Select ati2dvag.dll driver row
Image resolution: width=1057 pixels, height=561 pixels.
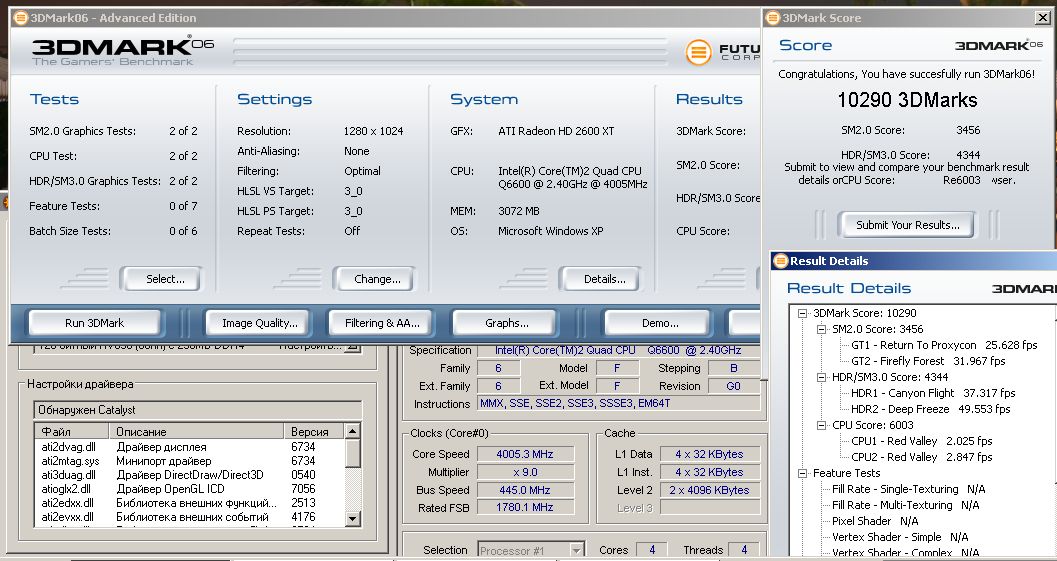189,446
